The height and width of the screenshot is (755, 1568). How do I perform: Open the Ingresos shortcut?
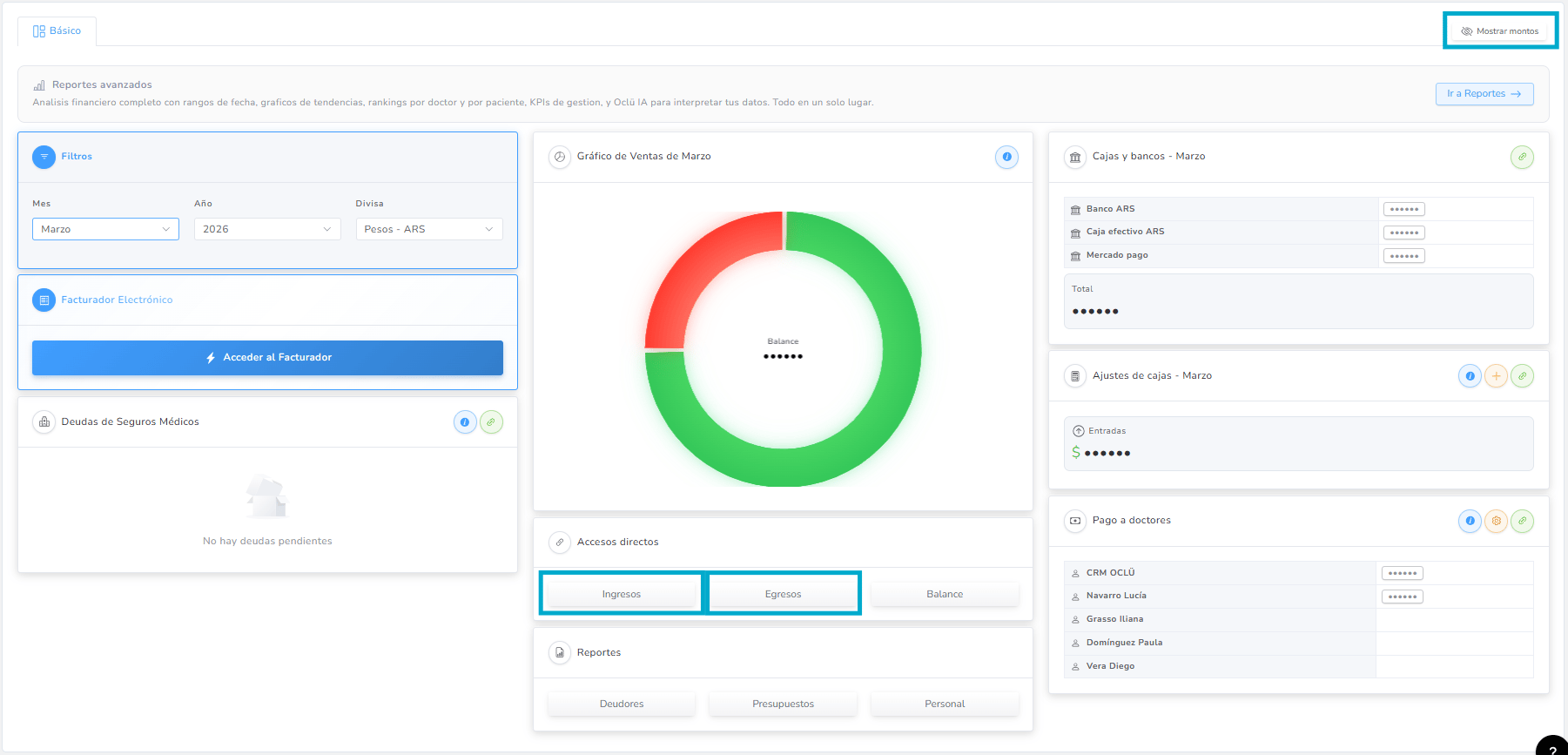pyautogui.click(x=622, y=594)
